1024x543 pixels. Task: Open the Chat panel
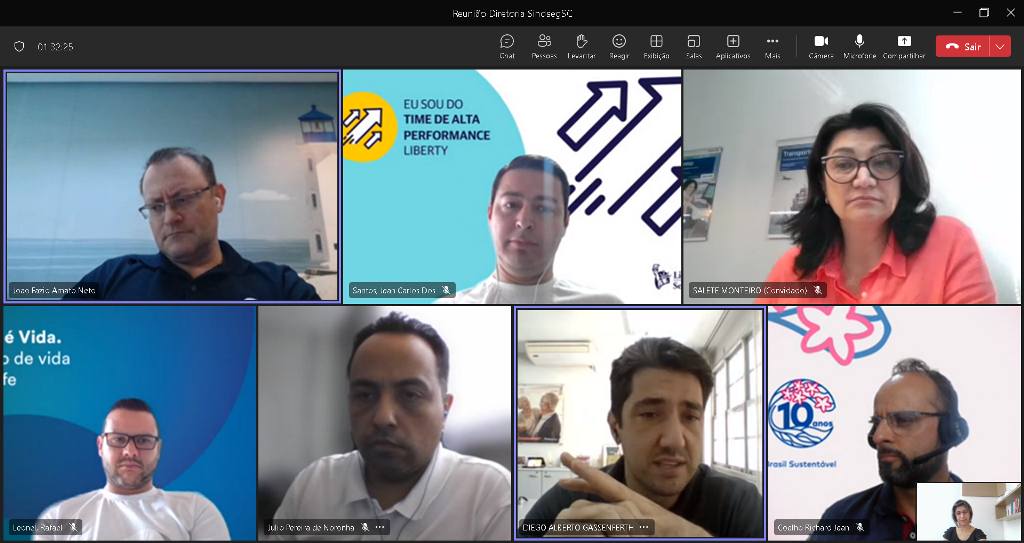tap(507, 45)
